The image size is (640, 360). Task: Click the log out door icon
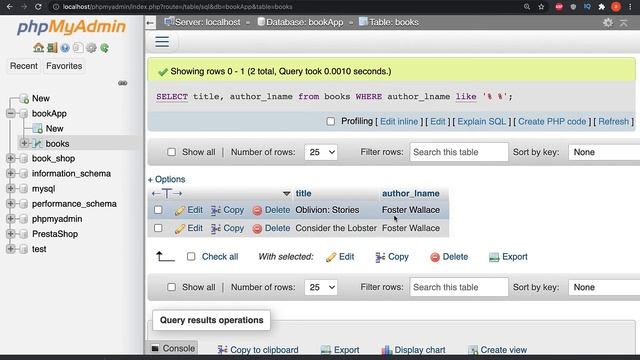click(52, 48)
